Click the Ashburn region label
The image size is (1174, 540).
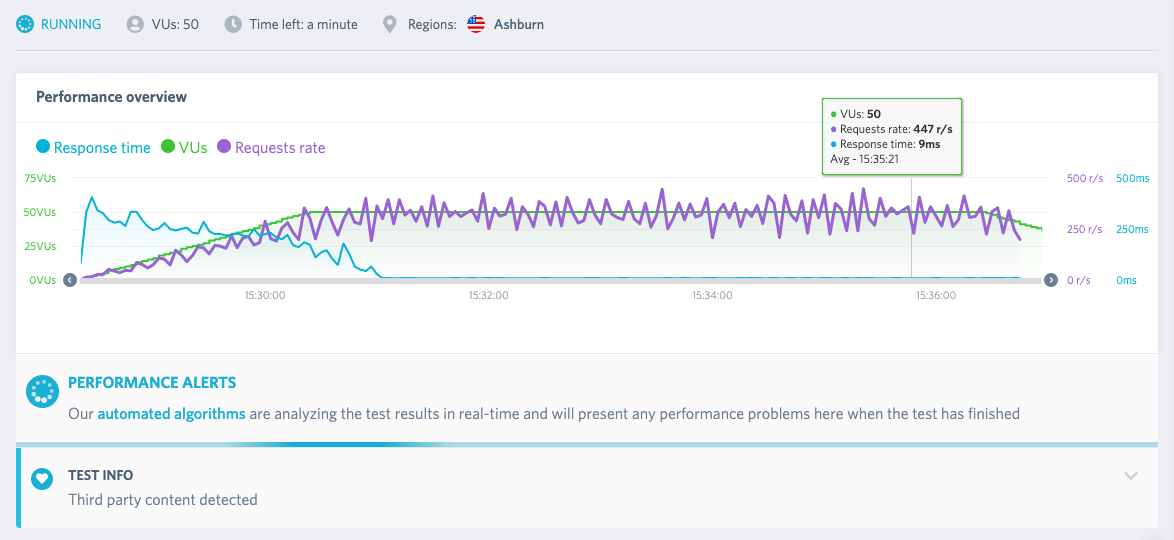(519, 24)
